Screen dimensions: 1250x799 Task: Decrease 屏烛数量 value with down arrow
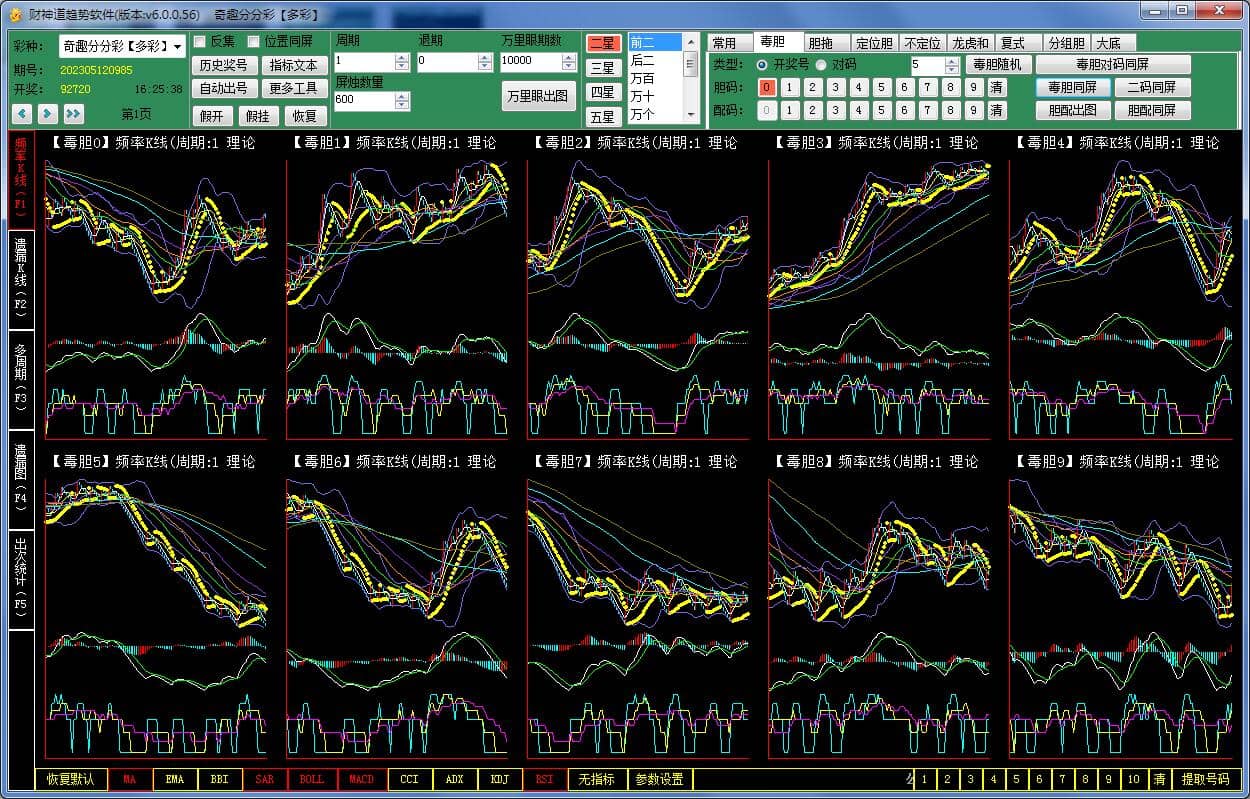(x=402, y=105)
